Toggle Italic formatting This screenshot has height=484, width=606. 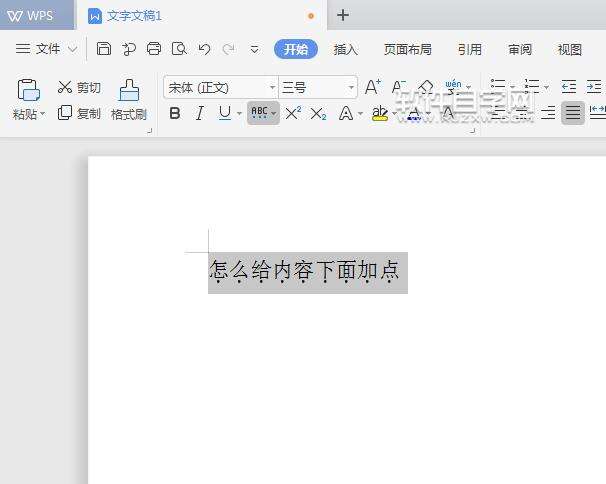coord(199,114)
